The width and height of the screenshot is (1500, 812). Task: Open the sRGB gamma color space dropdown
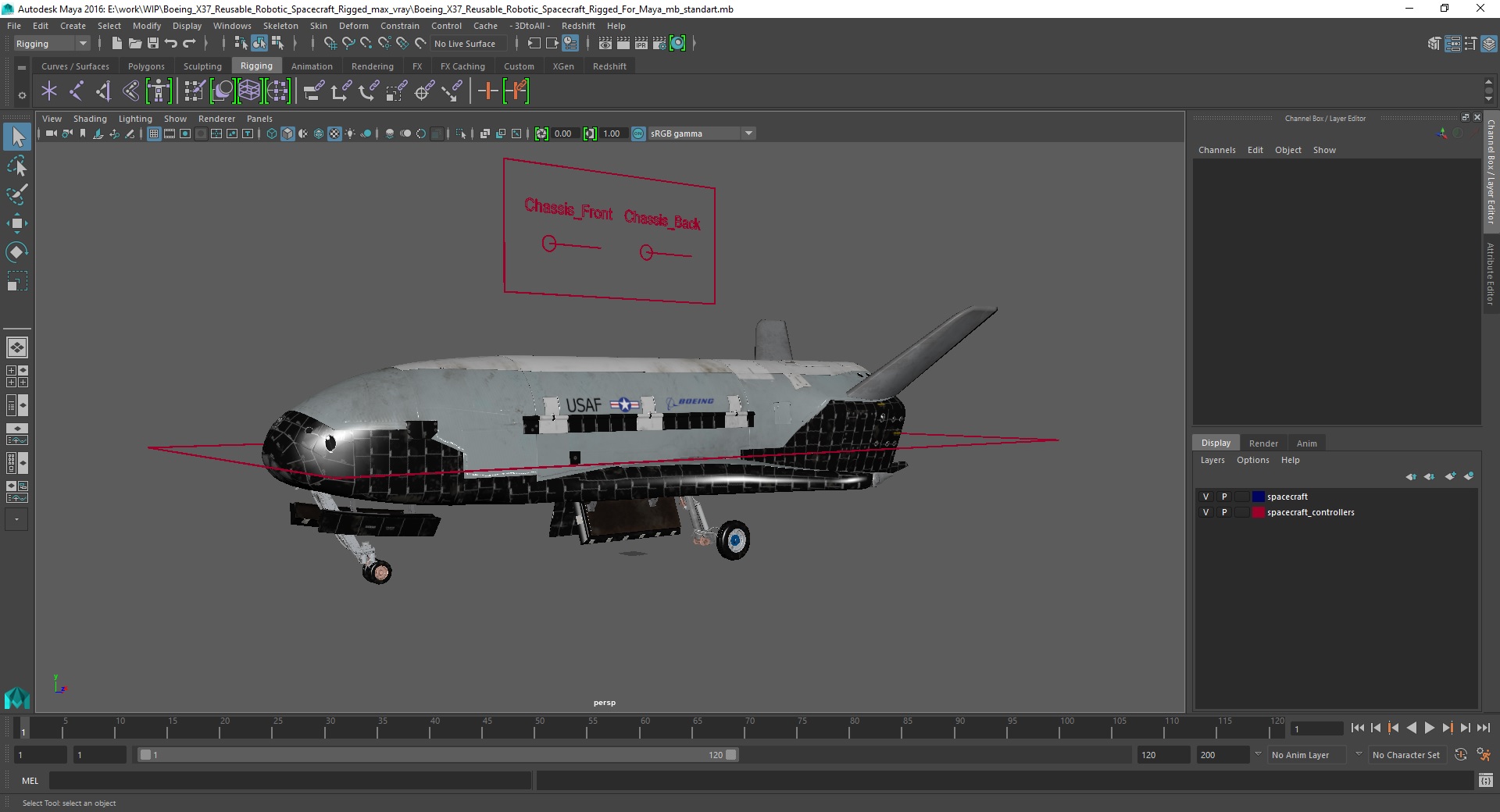[702, 134]
